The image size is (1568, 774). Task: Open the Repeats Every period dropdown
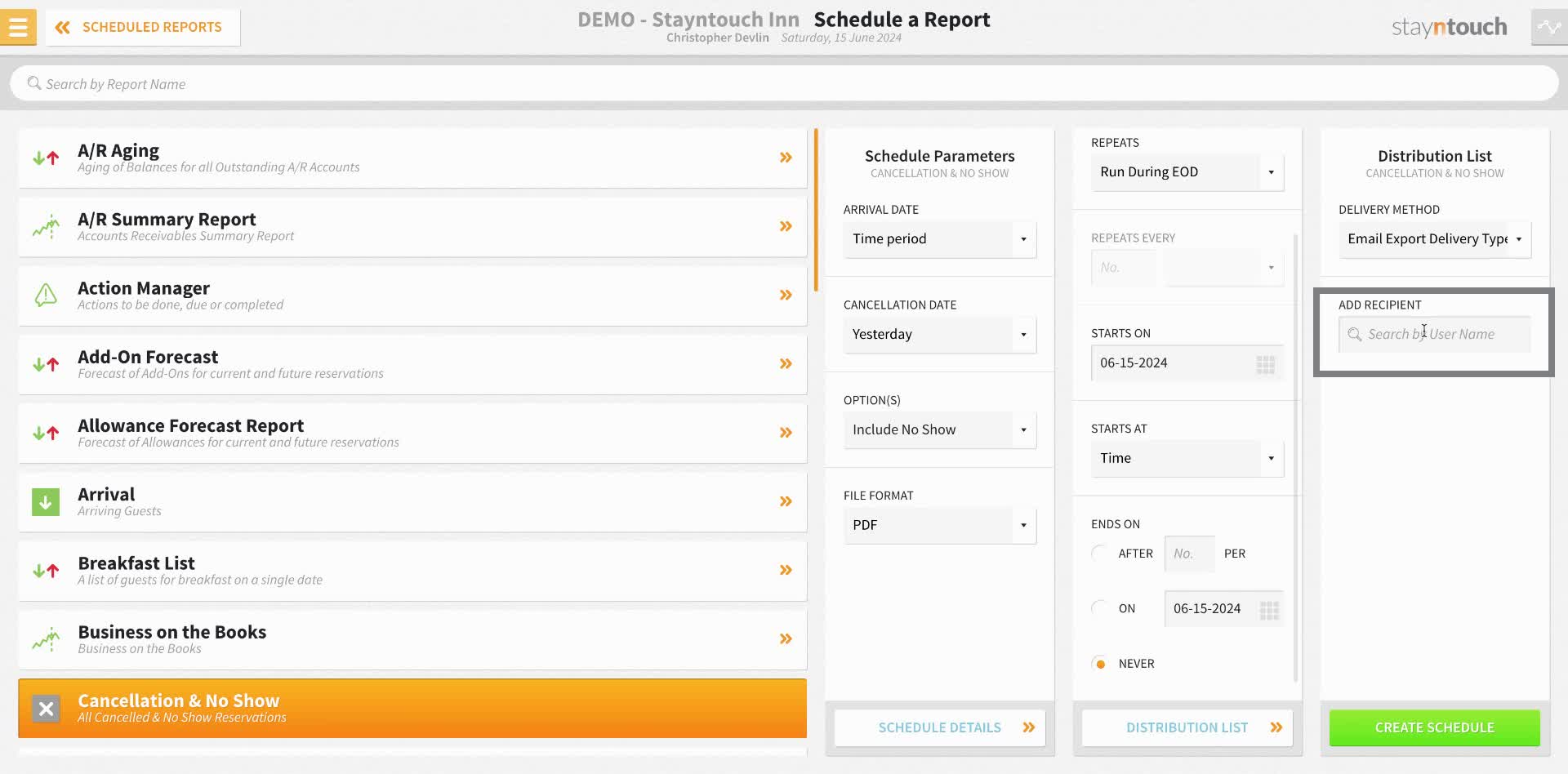coord(1224,268)
